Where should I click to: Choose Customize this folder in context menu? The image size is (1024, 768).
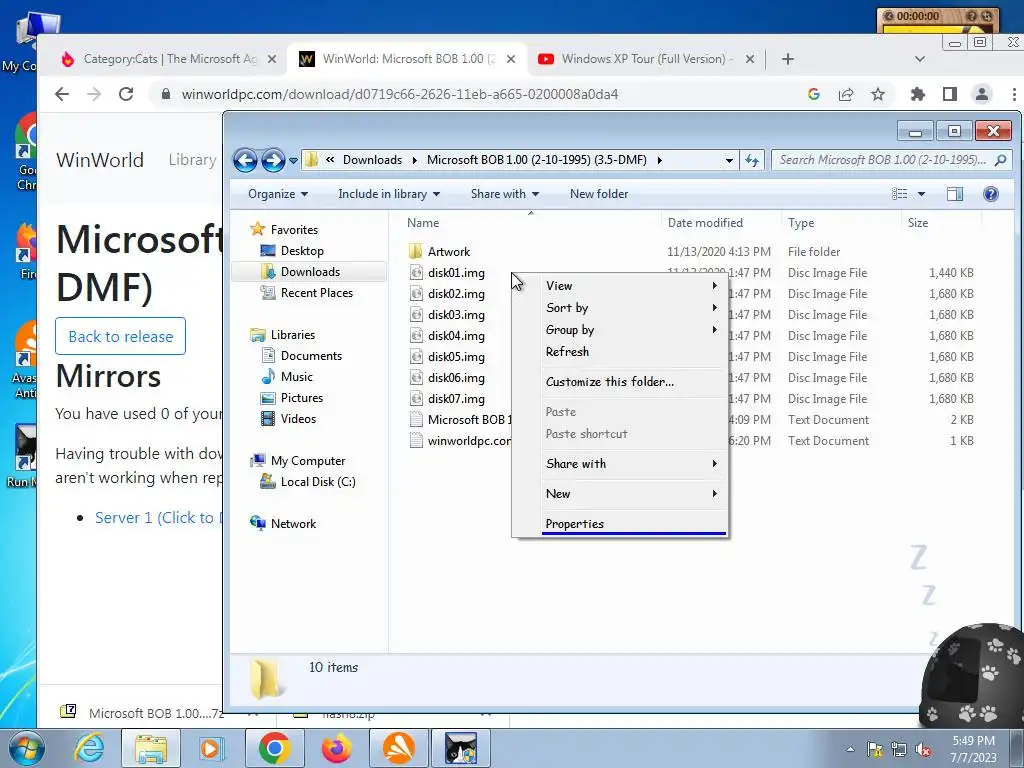(632, 382)
